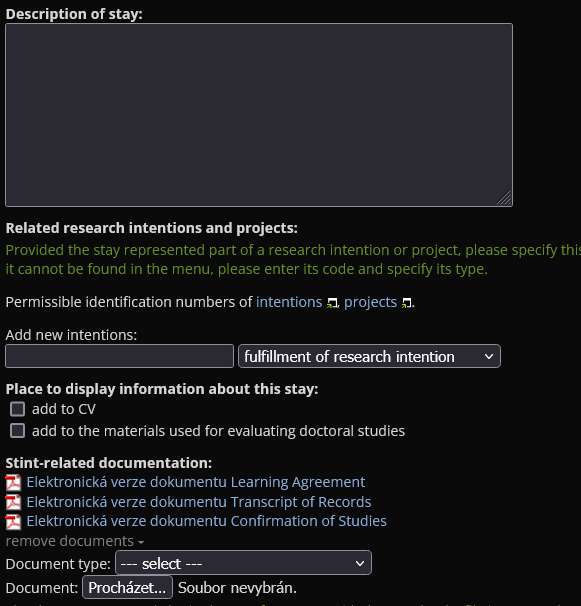Click the resize grip of the Description textarea

tap(504, 198)
